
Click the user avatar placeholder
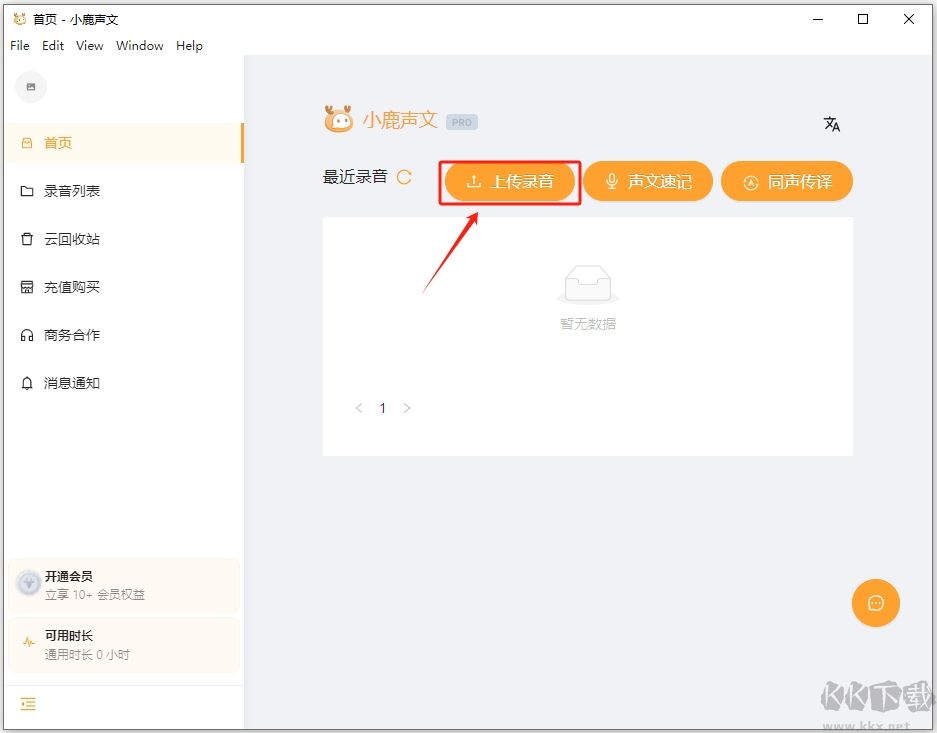(x=30, y=87)
